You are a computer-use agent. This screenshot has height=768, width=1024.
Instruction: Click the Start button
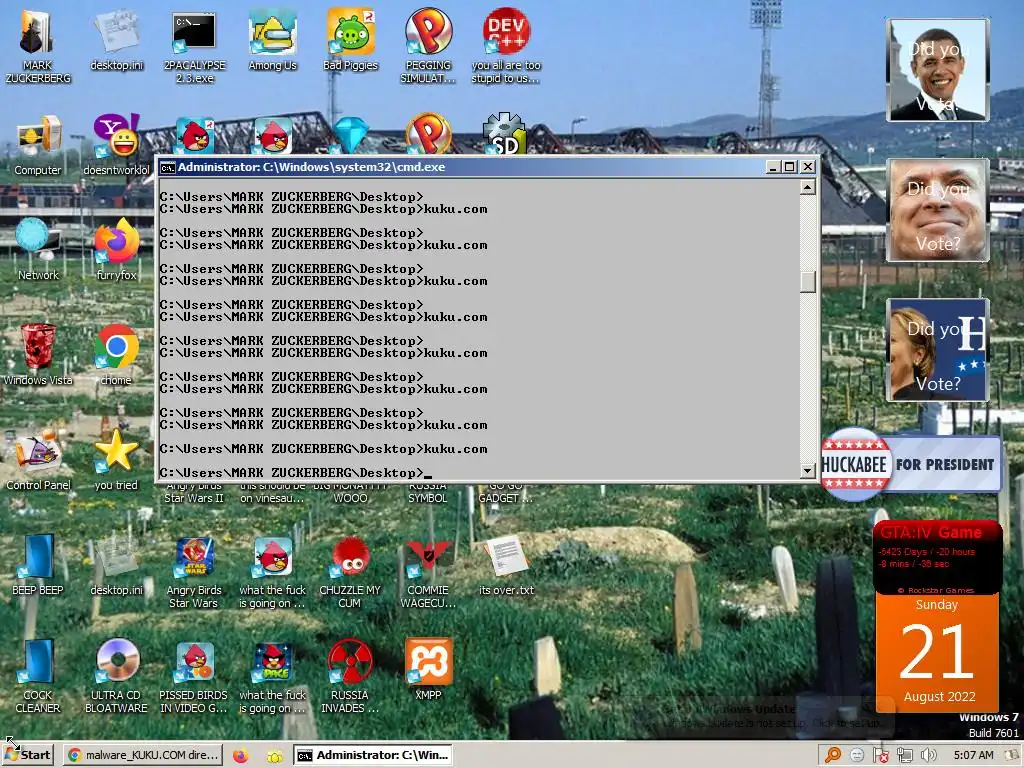[27, 755]
